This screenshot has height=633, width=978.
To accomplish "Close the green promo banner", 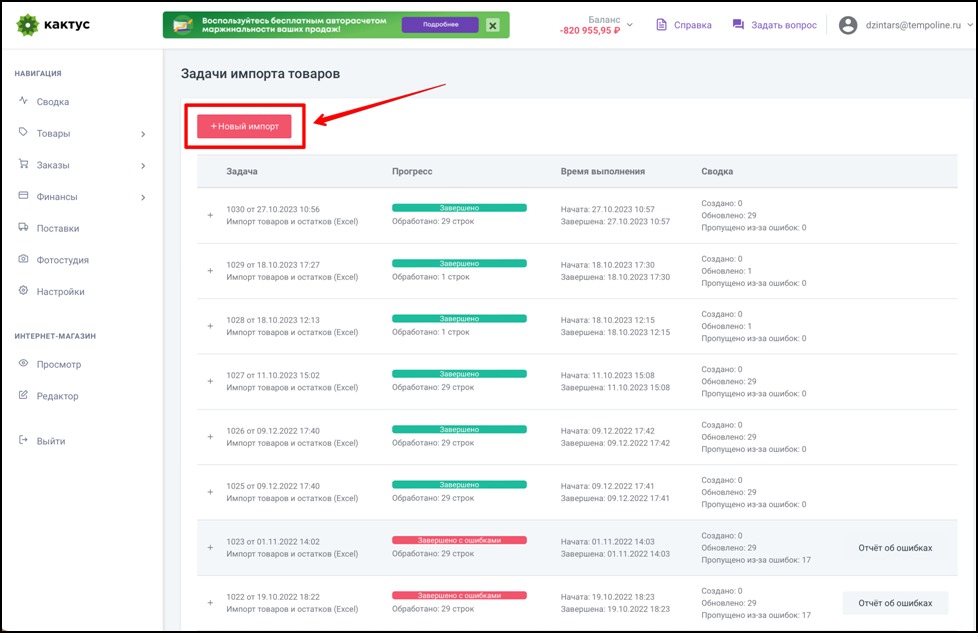I will pos(492,25).
